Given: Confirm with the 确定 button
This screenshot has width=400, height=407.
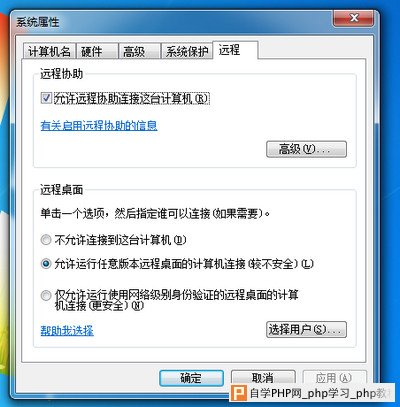Looking at the screenshot, I should pyautogui.click(x=191, y=378).
